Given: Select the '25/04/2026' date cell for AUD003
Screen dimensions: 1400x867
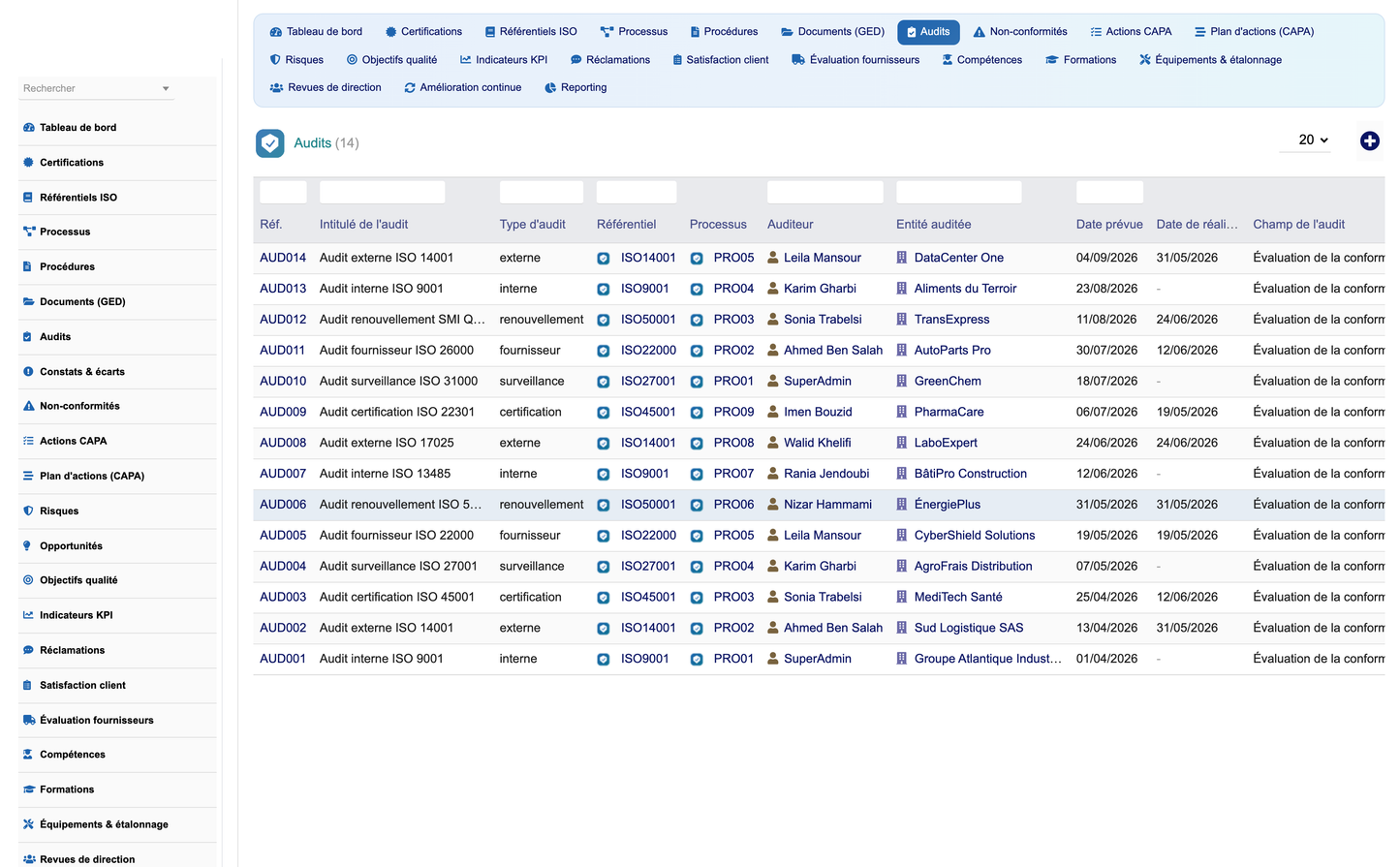Looking at the screenshot, I should point(1106,598).
